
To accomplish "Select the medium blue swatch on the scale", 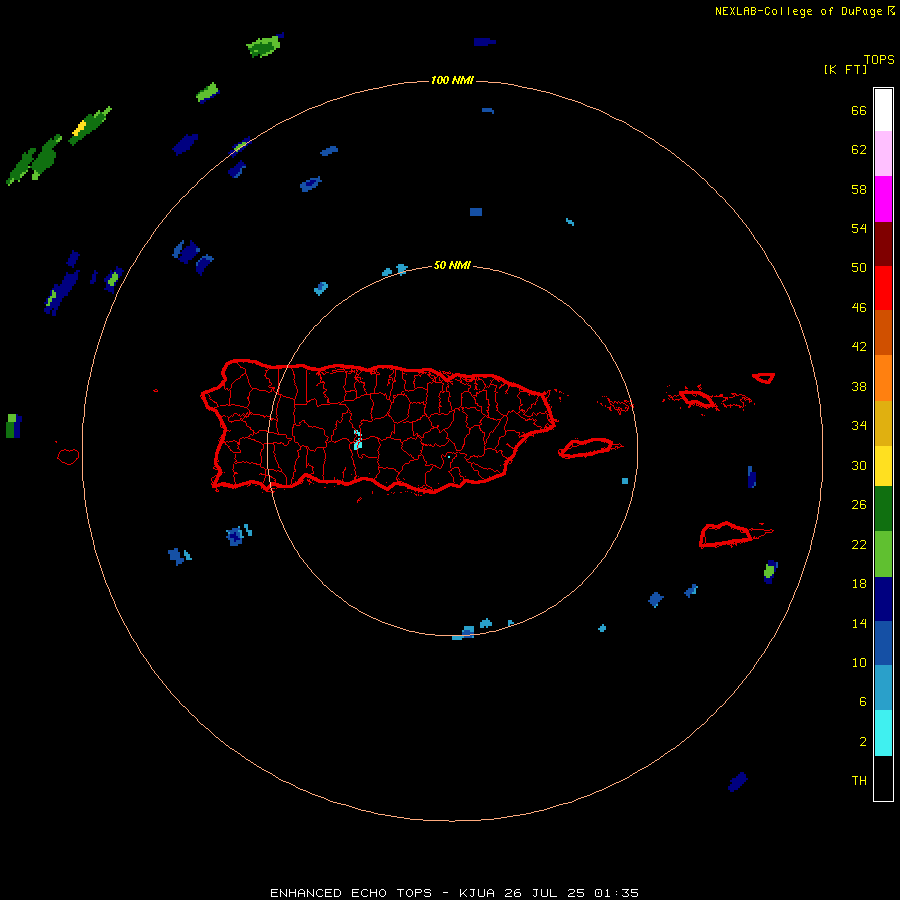I will [883, 643].
